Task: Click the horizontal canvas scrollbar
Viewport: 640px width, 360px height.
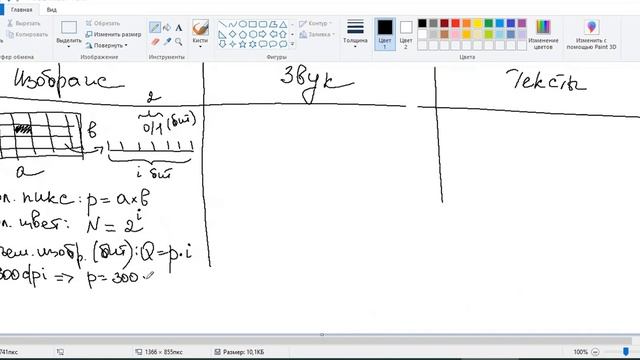Action: [x=316, y=340]
